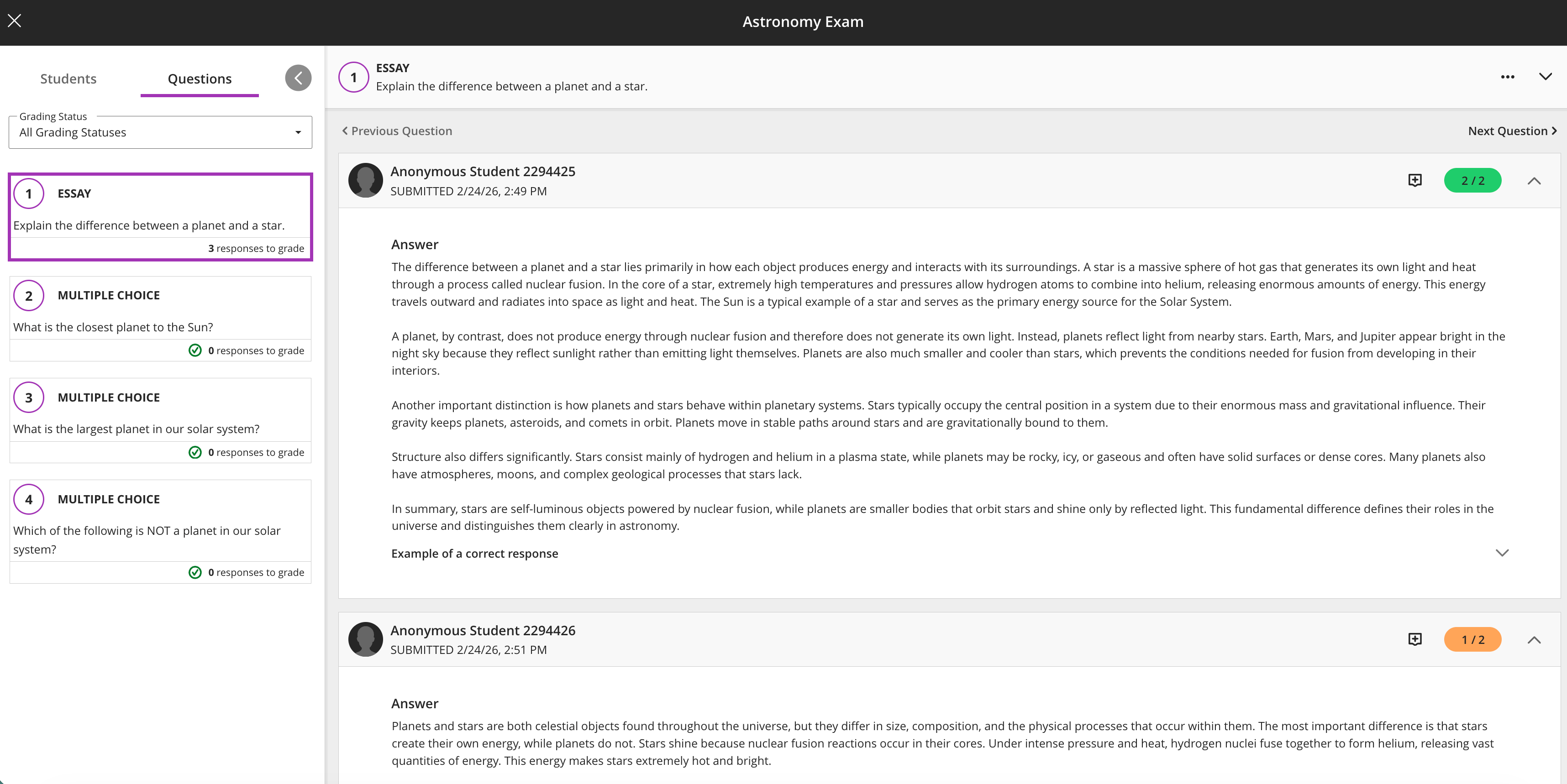Stay on the Questions tab

point(199,78)
